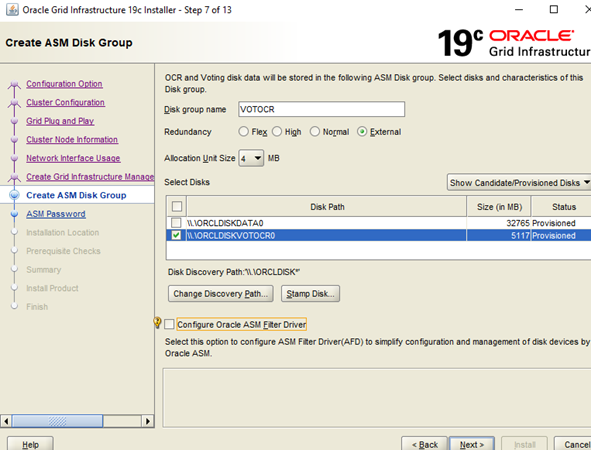Open Cluster Node Information step
Viewport: 591px width, 450px height.
pyautogui.click(x=72, y=139)
